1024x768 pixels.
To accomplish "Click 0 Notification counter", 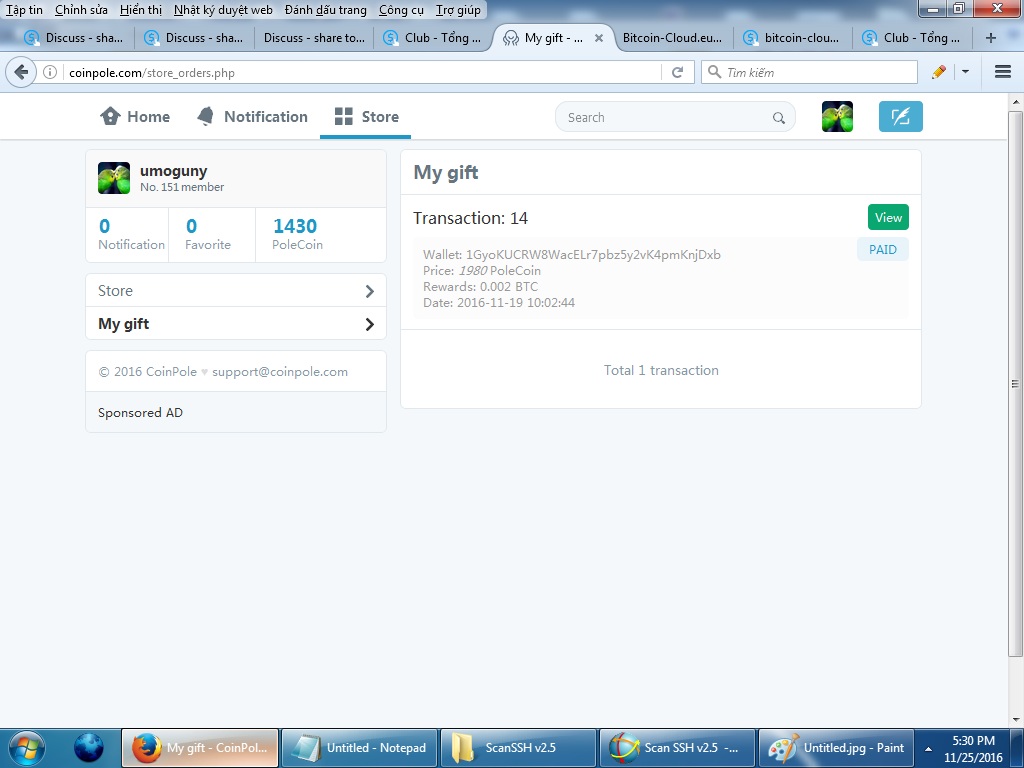I will (x=131, y=234).
